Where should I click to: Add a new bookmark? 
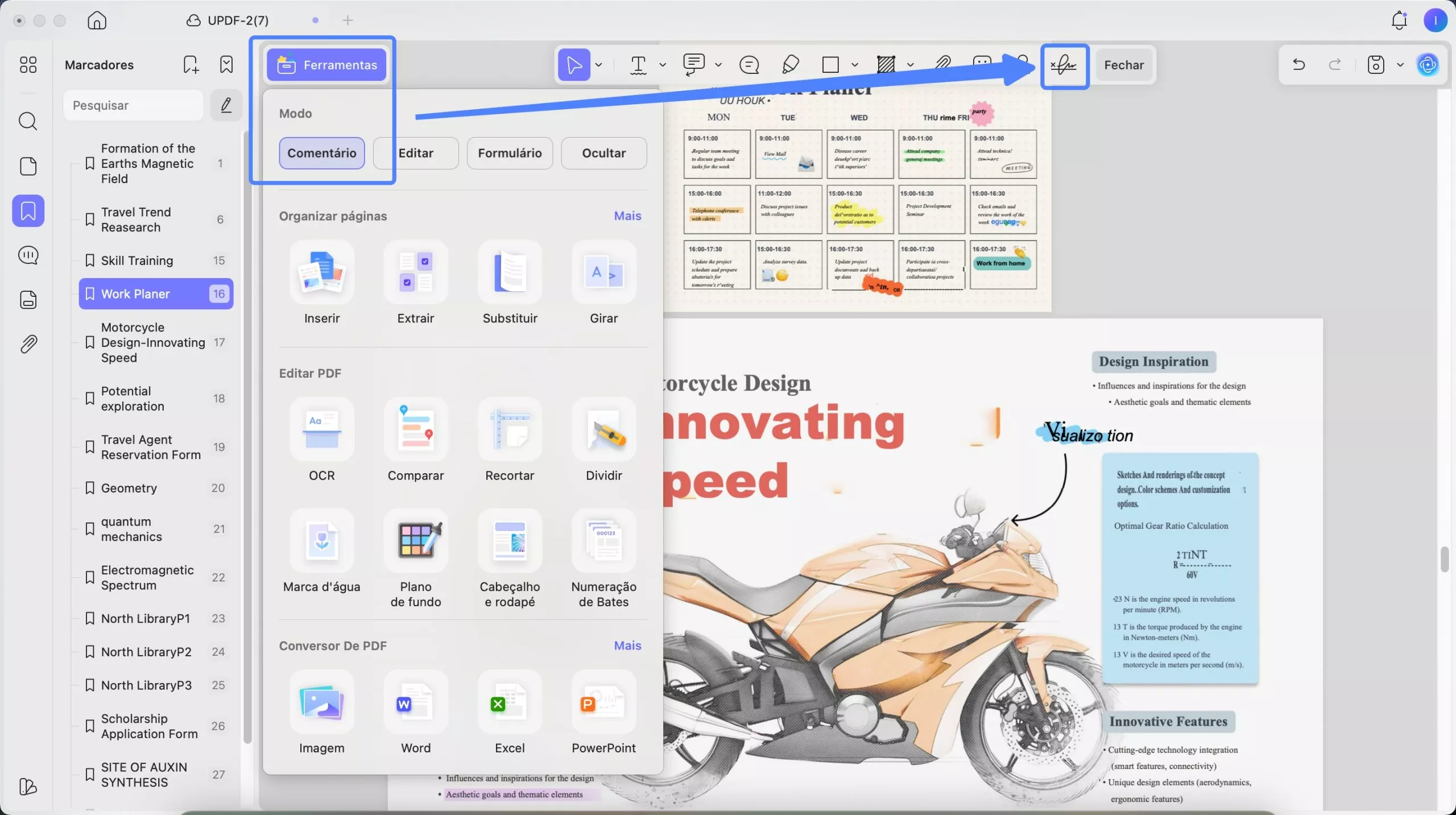[x=191, y=65]
